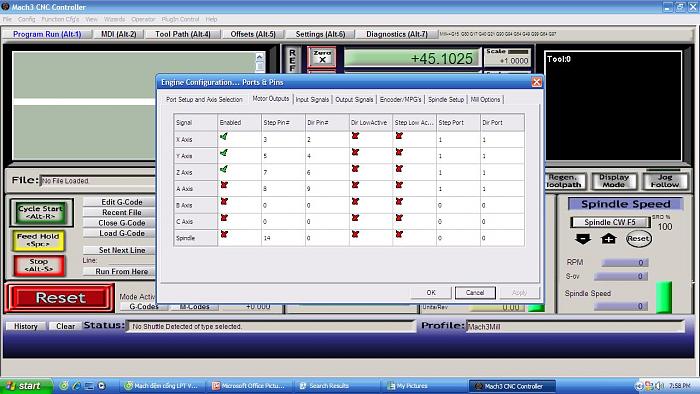
Task: Enable the C Axis motor output
Action: (x=224, y=218)
